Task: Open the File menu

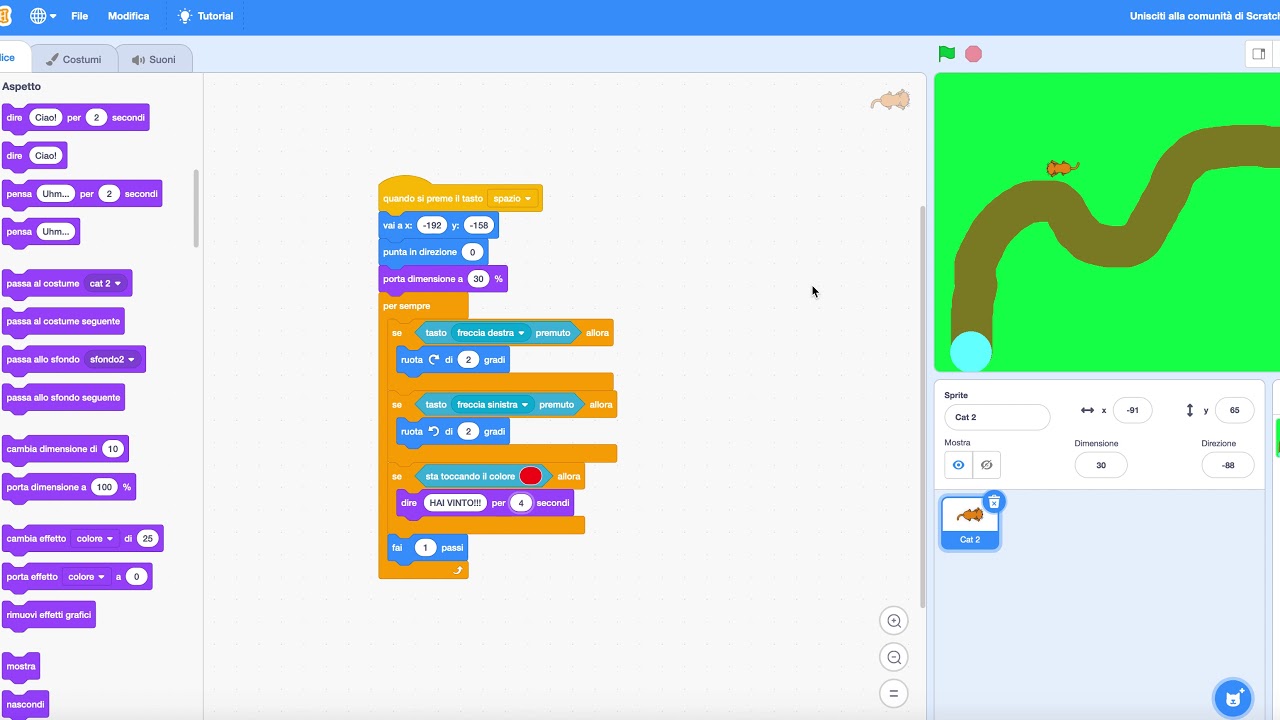Action: [80, 16]
